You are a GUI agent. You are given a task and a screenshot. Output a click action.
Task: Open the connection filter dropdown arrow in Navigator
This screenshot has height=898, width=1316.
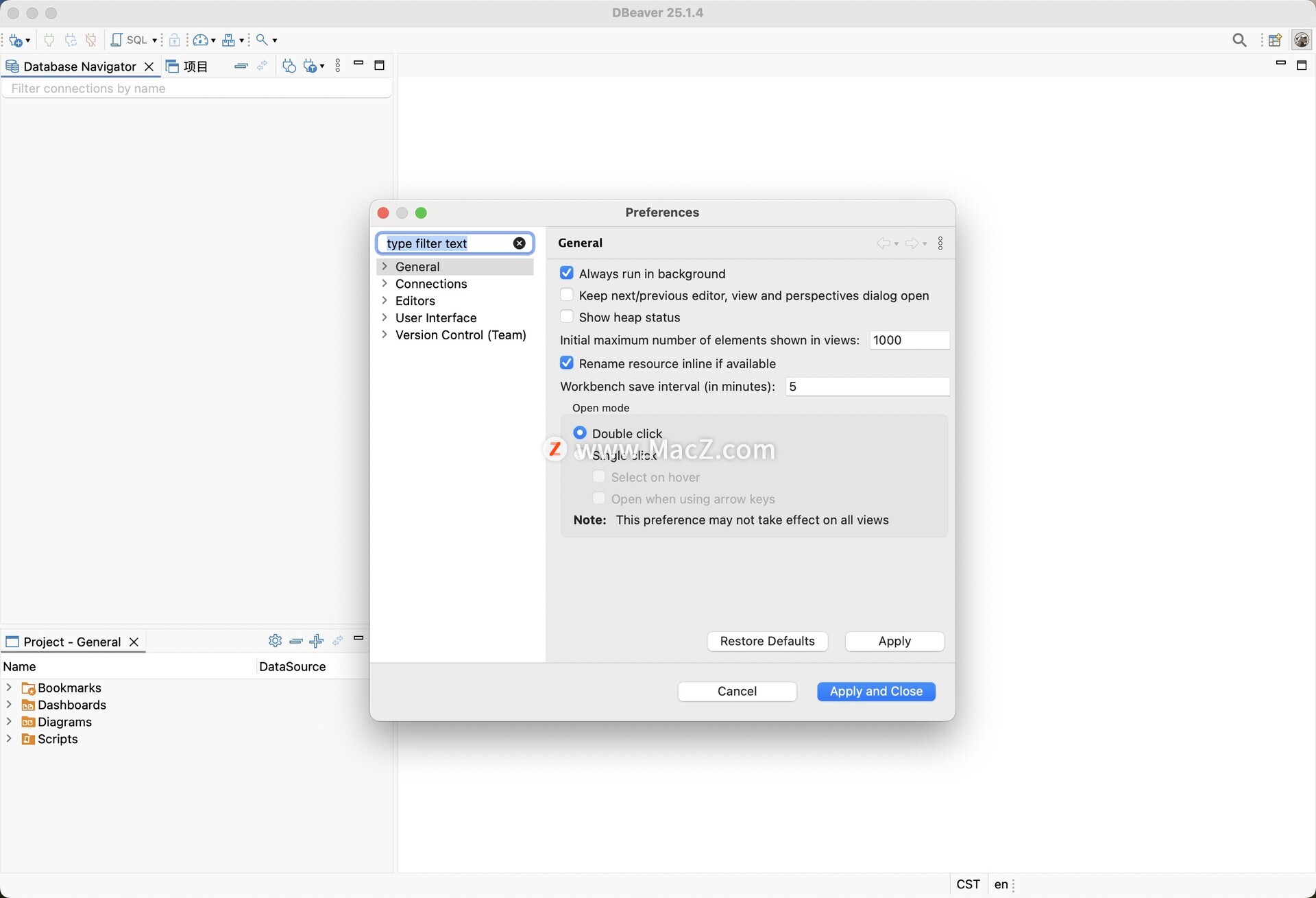click(x=322, y=66)
